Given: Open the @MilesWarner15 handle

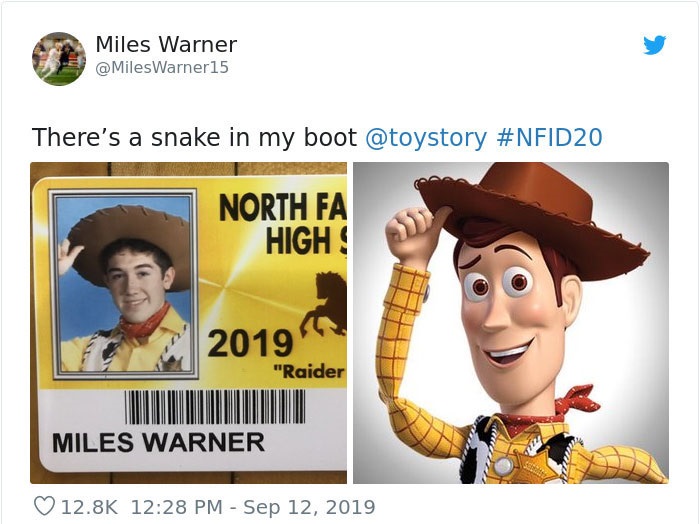Looking at the screenshot, I should [x=162, y=67].
